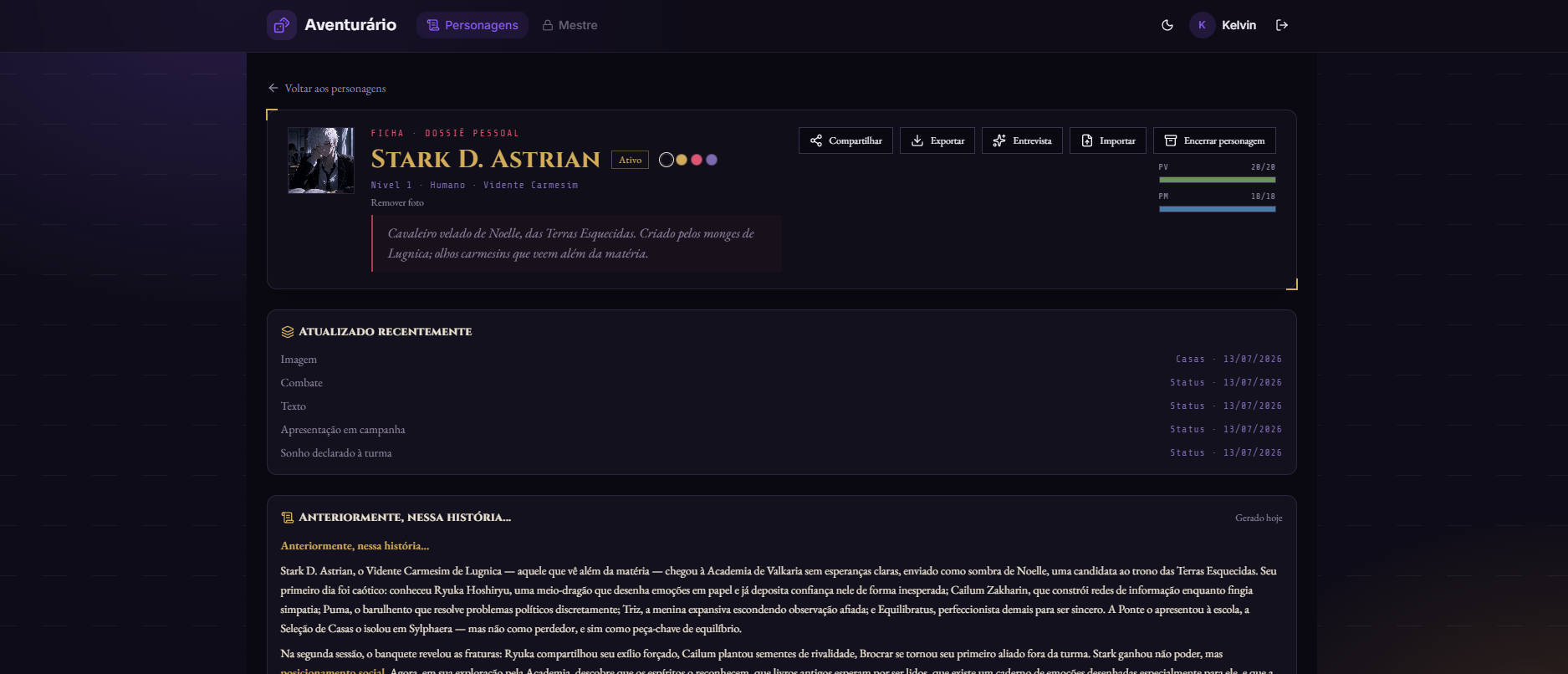
Task: Click the Status date in the Texto row
Action: [x=1226, y=406]
